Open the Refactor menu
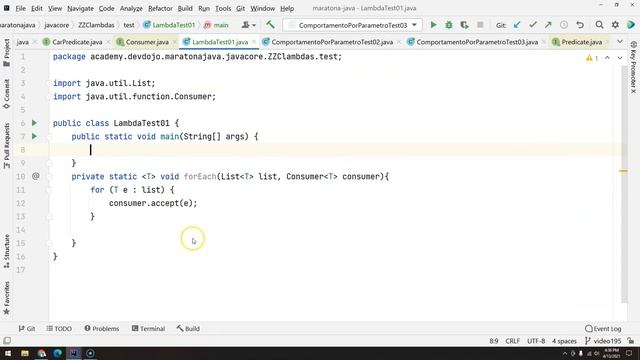Viewport: 640px width, 360px height. (x=160, y=8)
